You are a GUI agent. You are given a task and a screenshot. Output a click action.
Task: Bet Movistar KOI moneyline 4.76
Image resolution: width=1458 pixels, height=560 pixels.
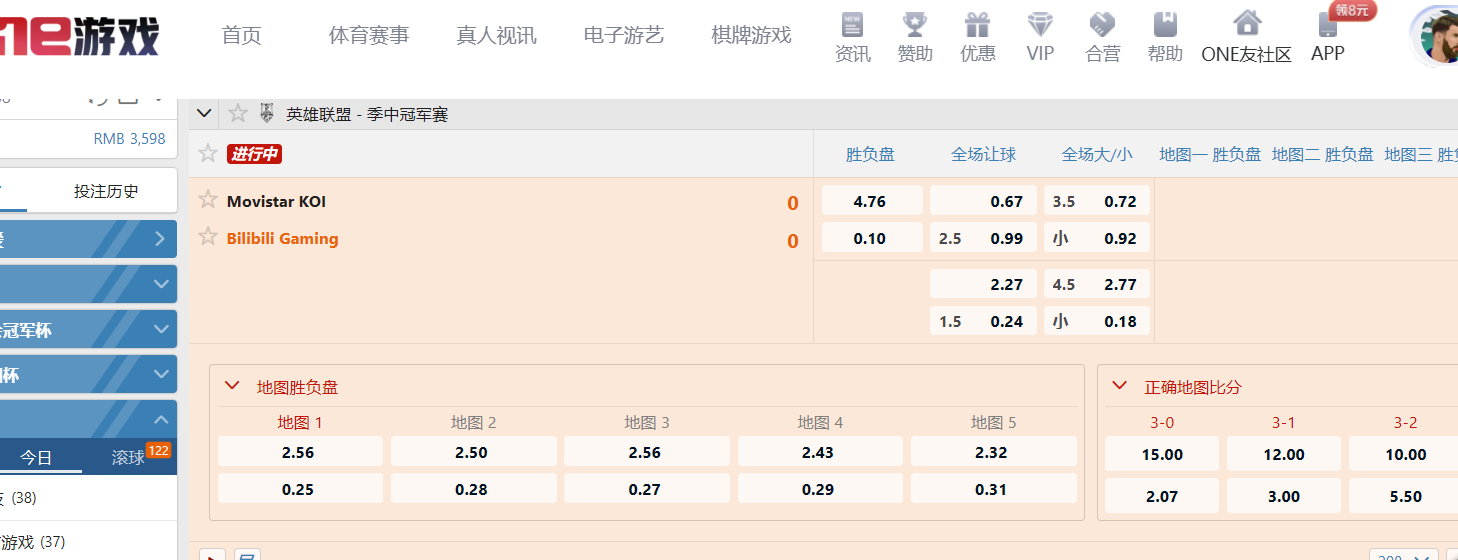tap(872, 201)
